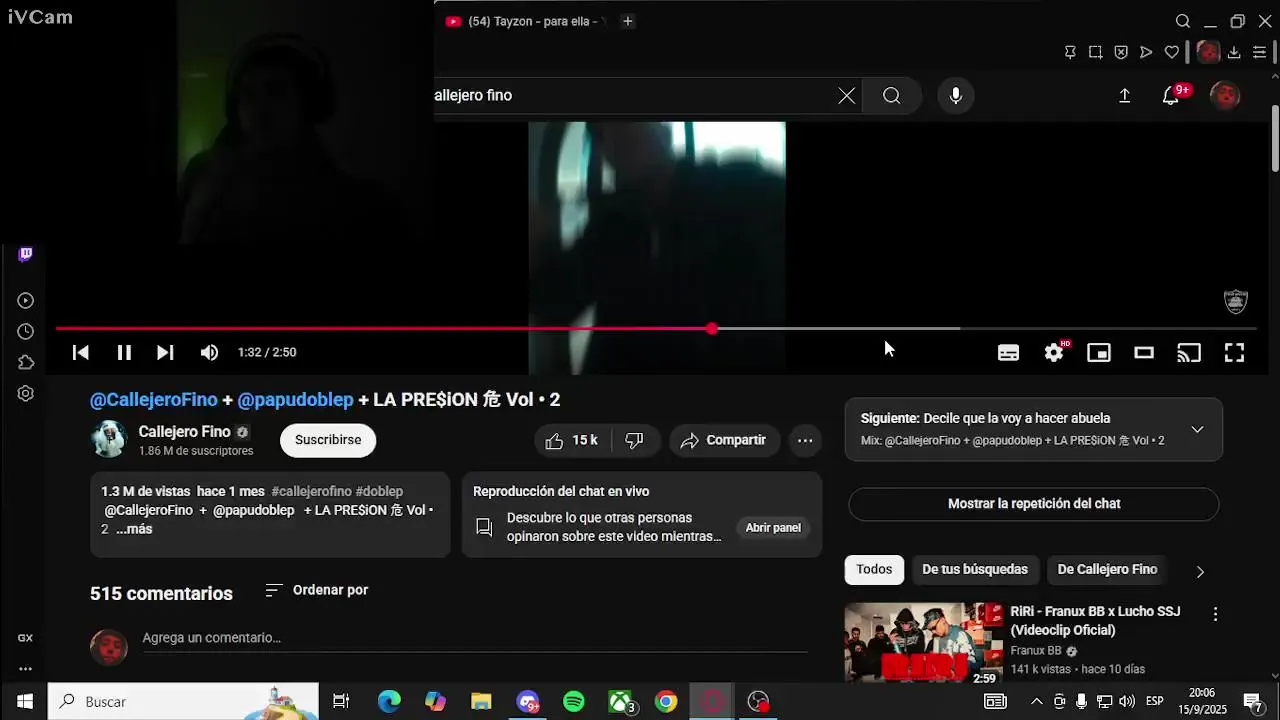Open the RiRi - Franux BB video thumbnail

924,642
